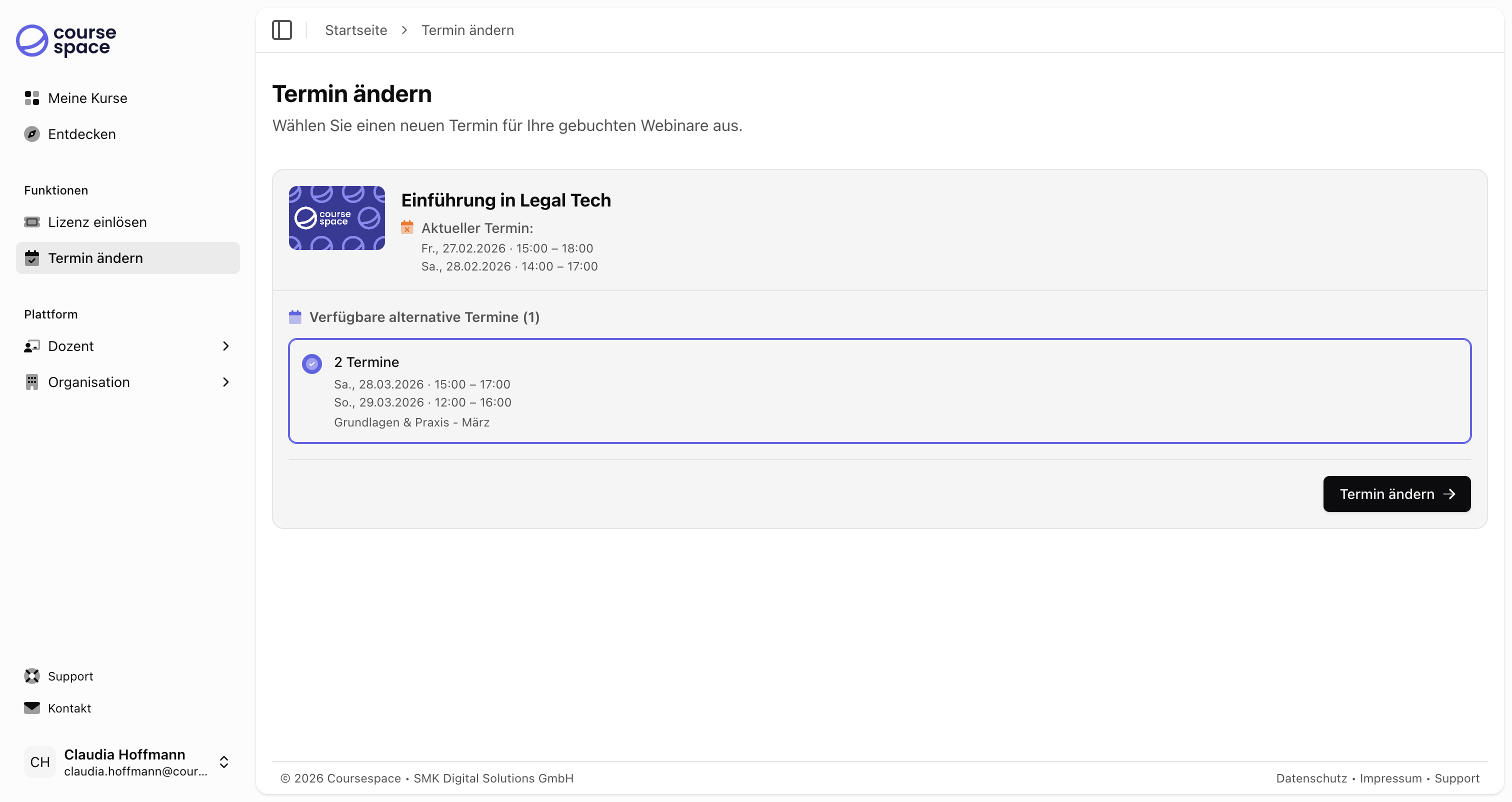Click the Coursespace logo in sidebar
This screenshot has width=1512, height=802.
tap(65, 40)
